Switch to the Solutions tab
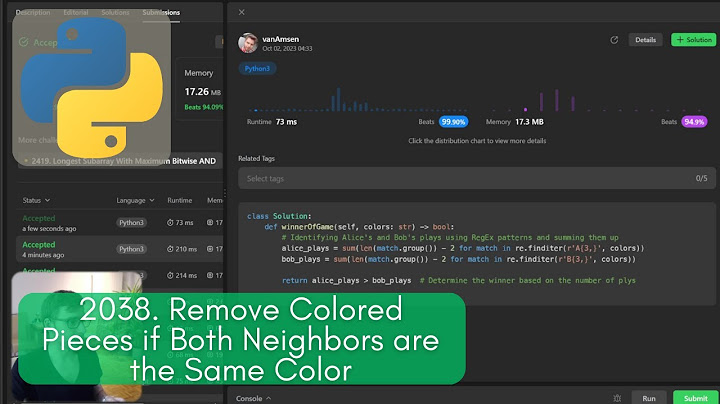The image size is (720, 404). 115,12
